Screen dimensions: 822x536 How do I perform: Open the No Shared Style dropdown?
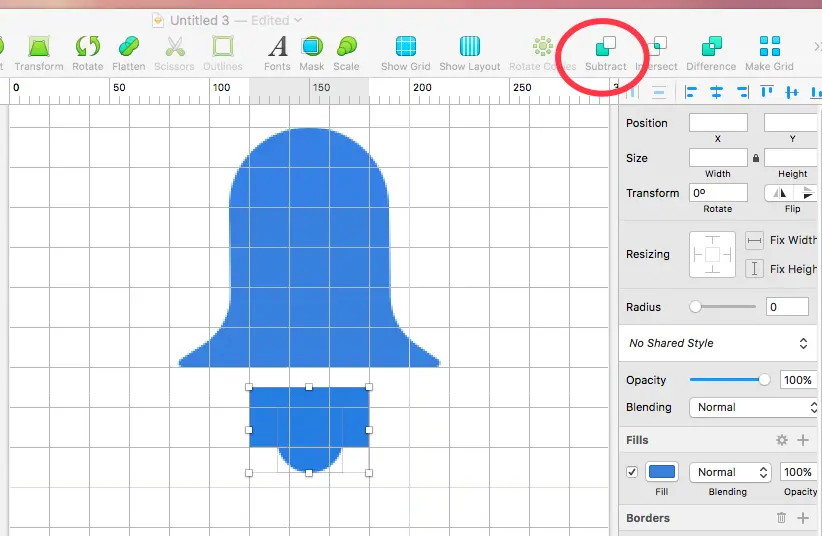(x=718, y=343)
